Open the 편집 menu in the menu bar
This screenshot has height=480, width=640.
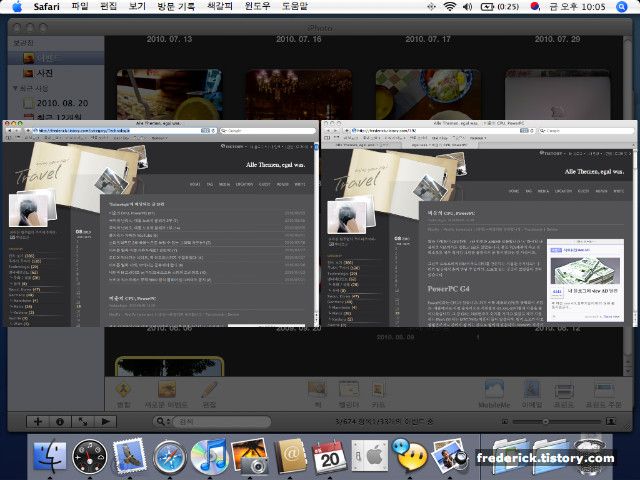[108, 7]
